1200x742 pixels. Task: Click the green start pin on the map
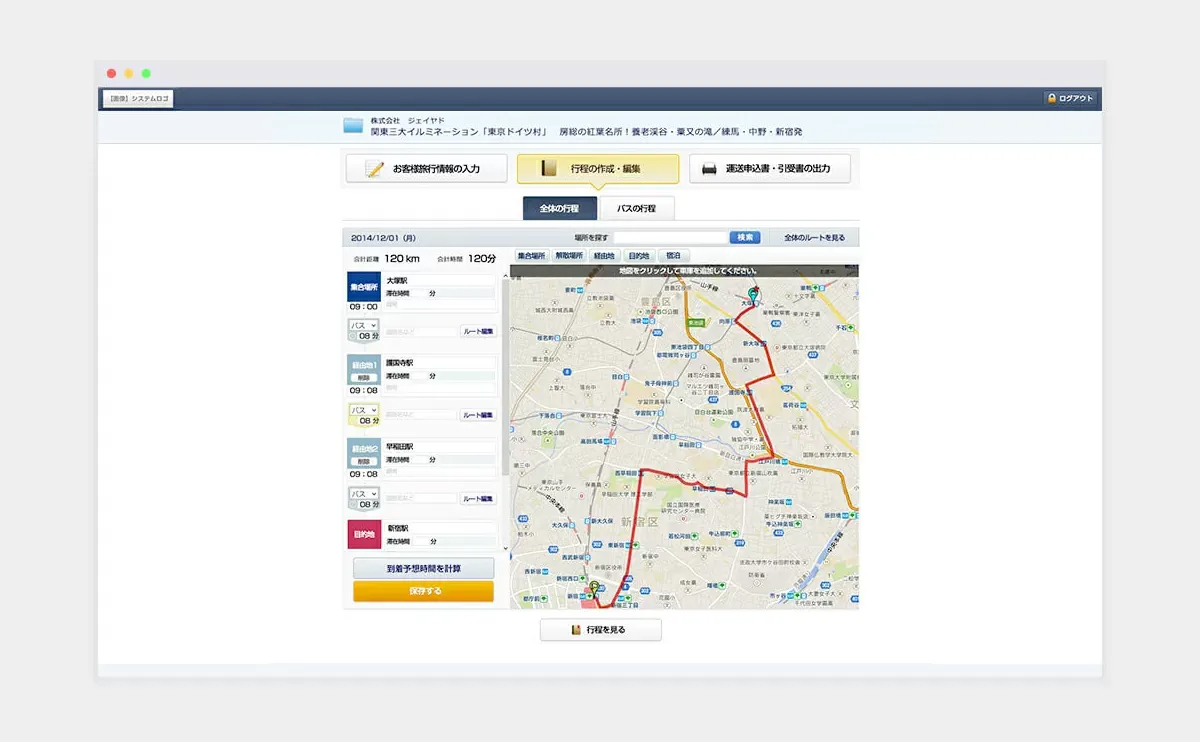click(x=753, y=295)
